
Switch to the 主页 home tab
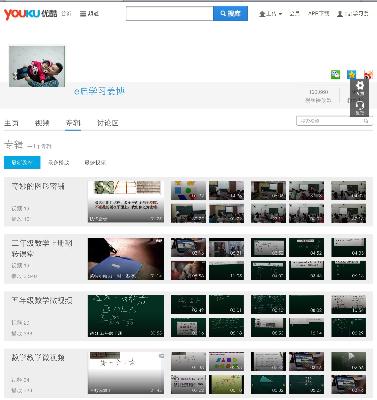(x=11, y=123)
